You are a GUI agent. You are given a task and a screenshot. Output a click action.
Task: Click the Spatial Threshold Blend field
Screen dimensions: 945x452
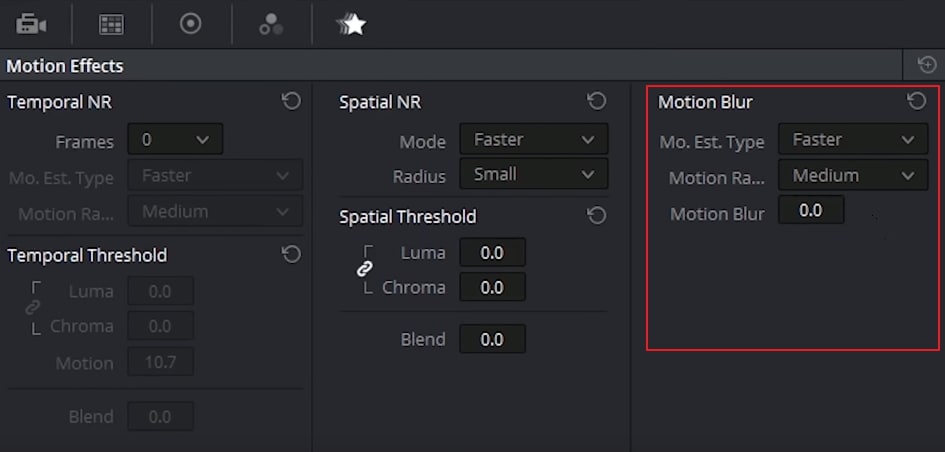pos(492,339)
